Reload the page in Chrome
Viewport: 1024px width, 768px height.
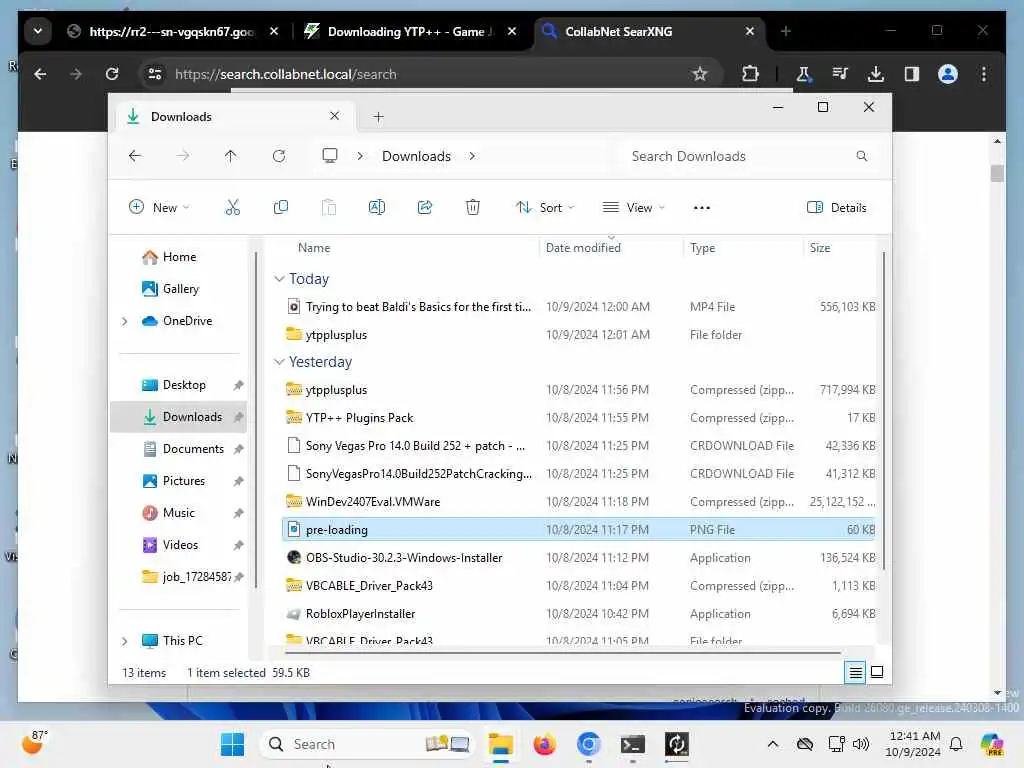pyautogui.click(x=112, y=74)
